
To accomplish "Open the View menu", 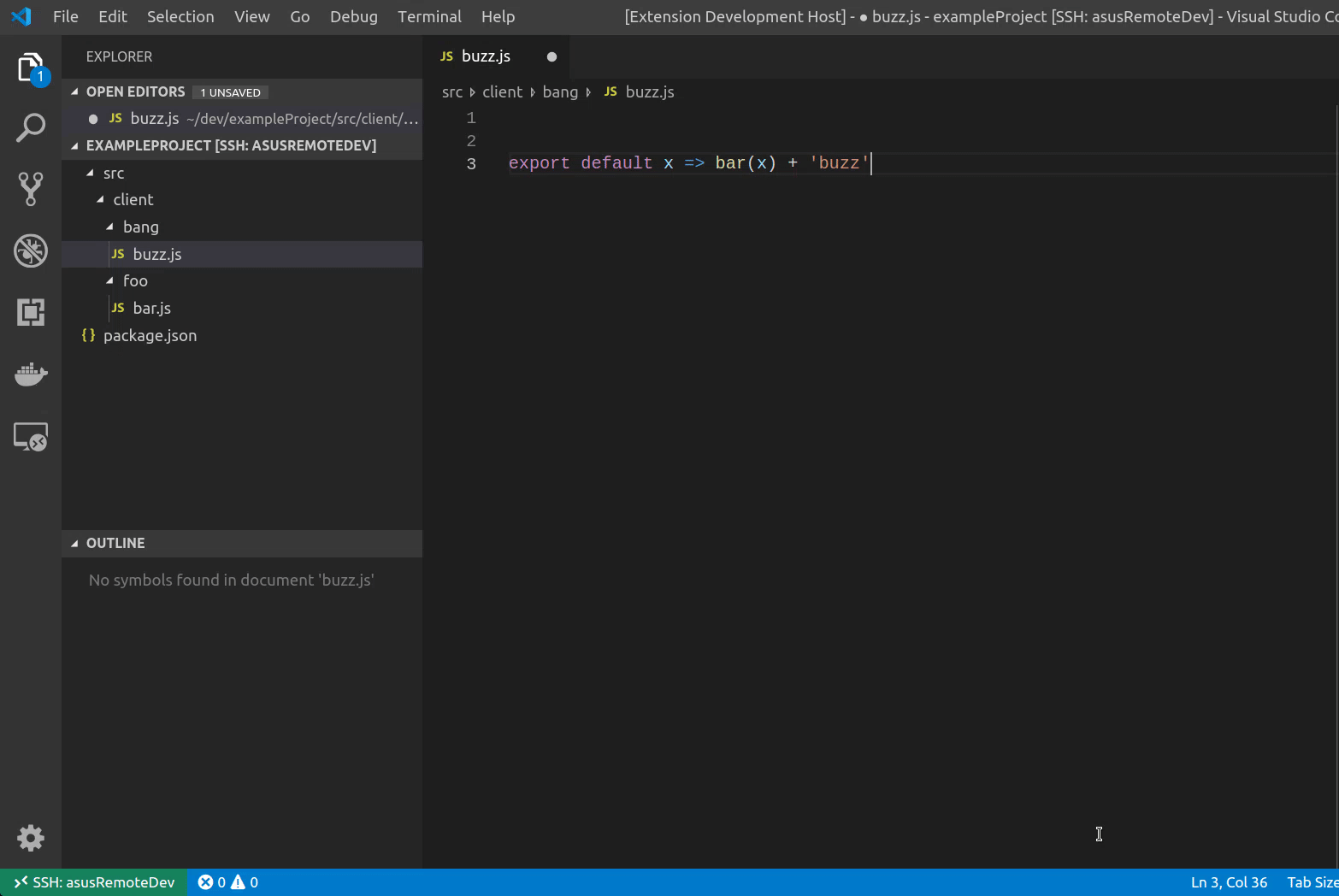I will [x=252, y=16].
